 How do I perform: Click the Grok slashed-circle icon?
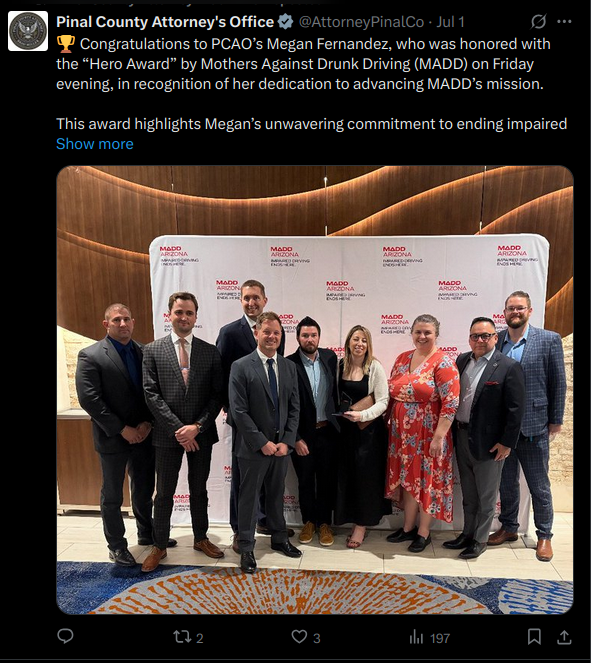538,22
